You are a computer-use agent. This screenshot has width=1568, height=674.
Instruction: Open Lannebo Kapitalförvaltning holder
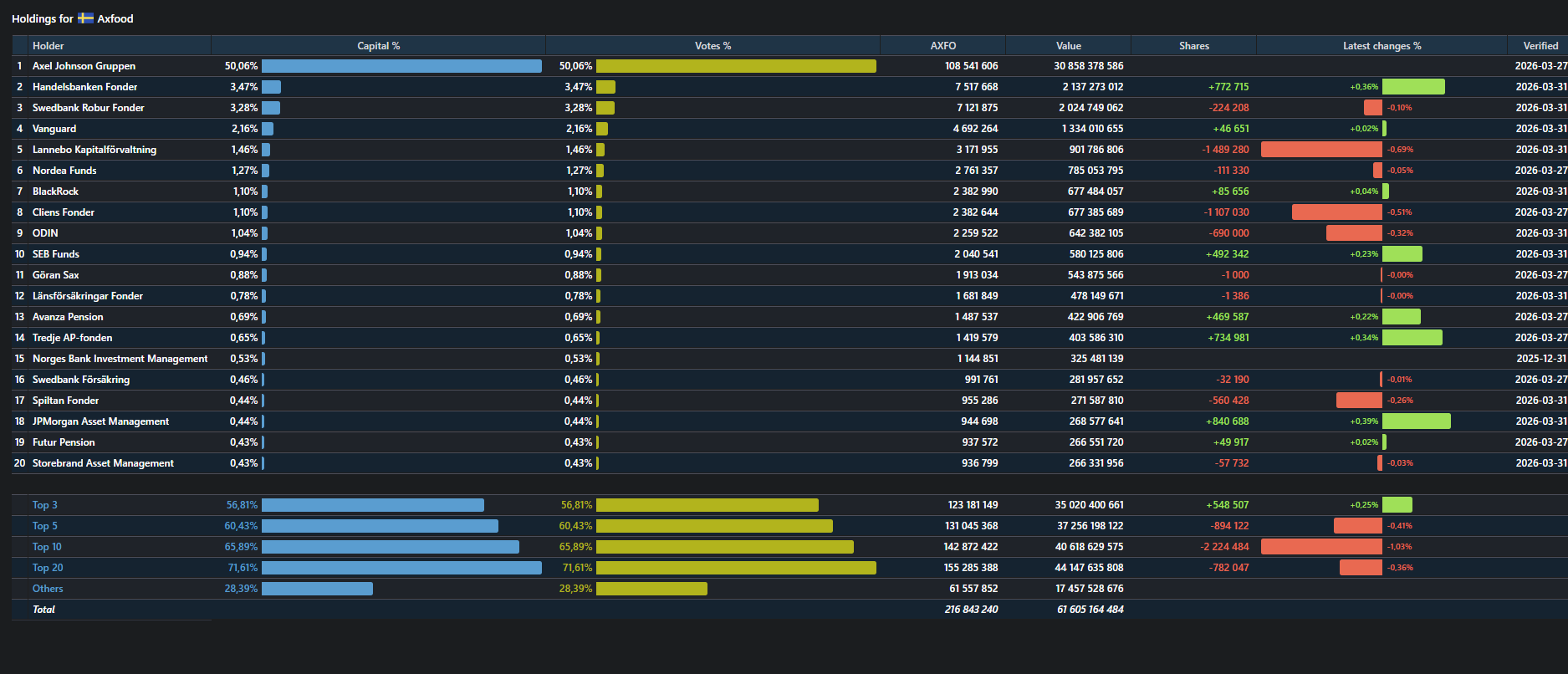(94, 150)
